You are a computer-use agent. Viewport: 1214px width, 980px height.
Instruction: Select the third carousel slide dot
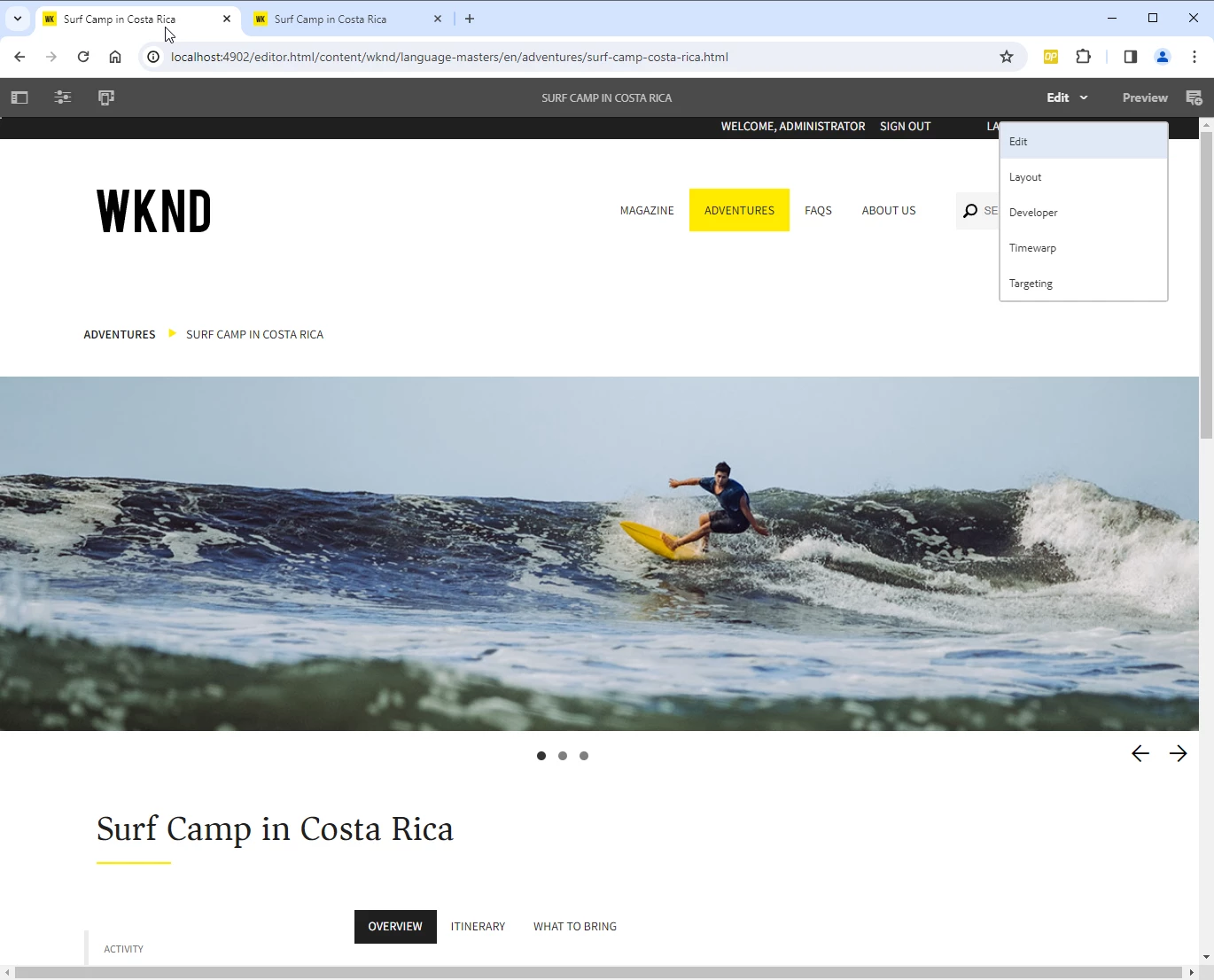tap(584, 756)
